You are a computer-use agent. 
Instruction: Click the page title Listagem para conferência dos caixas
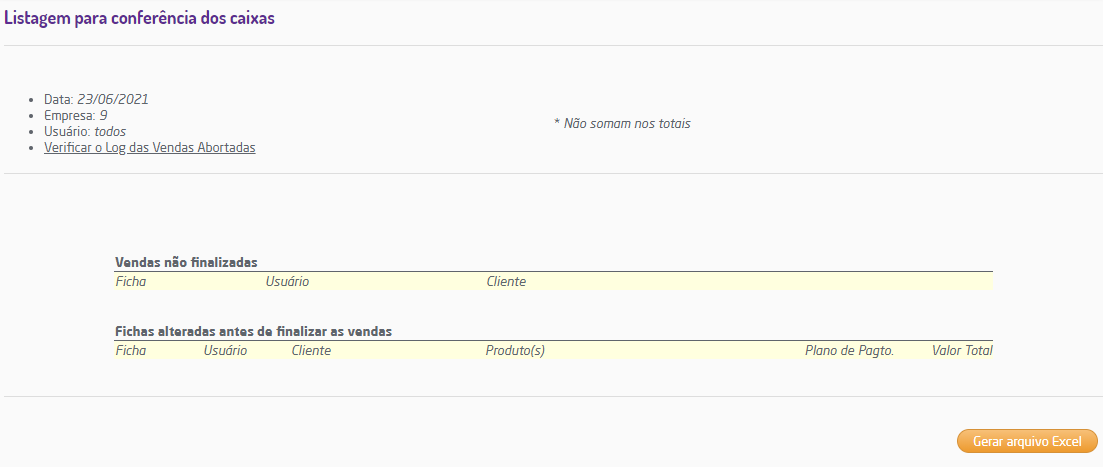coord(139,19)
